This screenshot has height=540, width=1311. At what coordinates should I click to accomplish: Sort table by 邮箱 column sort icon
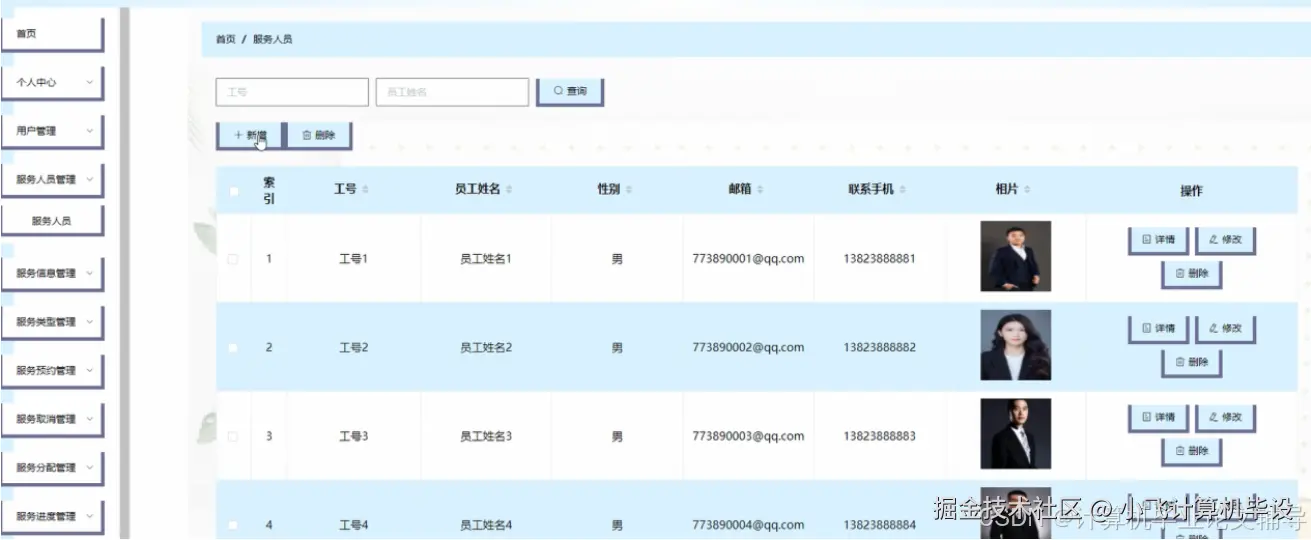pyautogui.click(x=760, y=190)
